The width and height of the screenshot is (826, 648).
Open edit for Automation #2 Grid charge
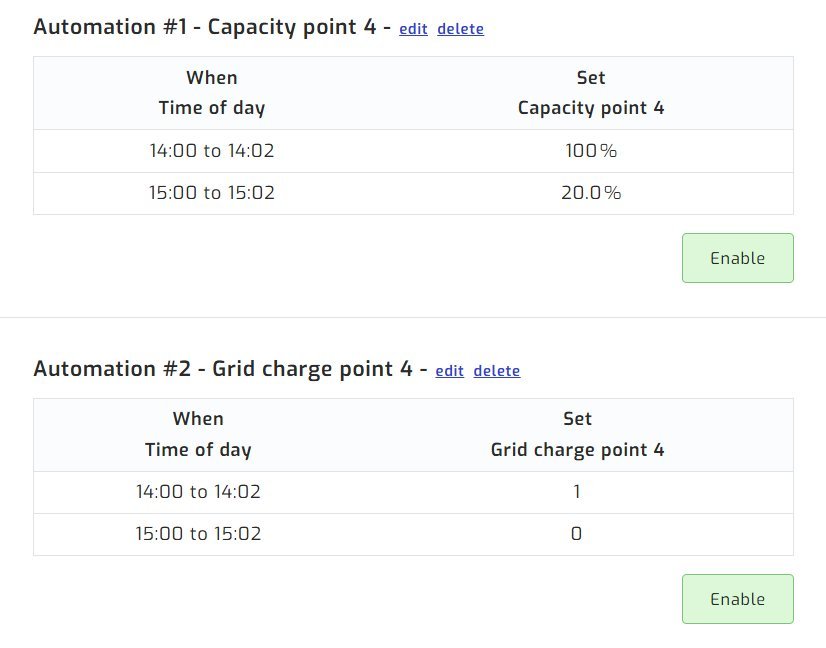[x=449, y=371]
